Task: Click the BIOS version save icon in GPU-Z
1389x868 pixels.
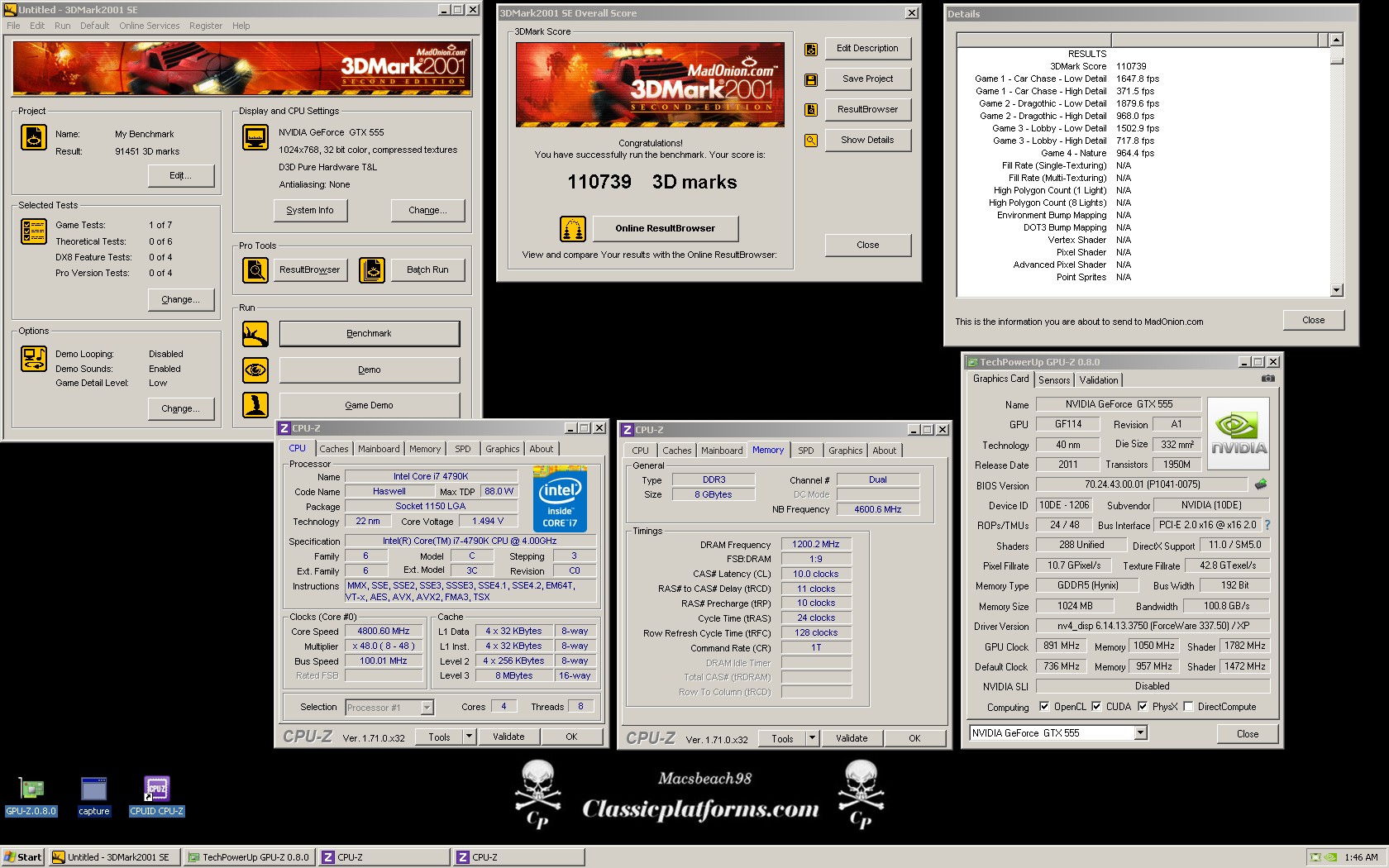Action: click(1261, 484)
